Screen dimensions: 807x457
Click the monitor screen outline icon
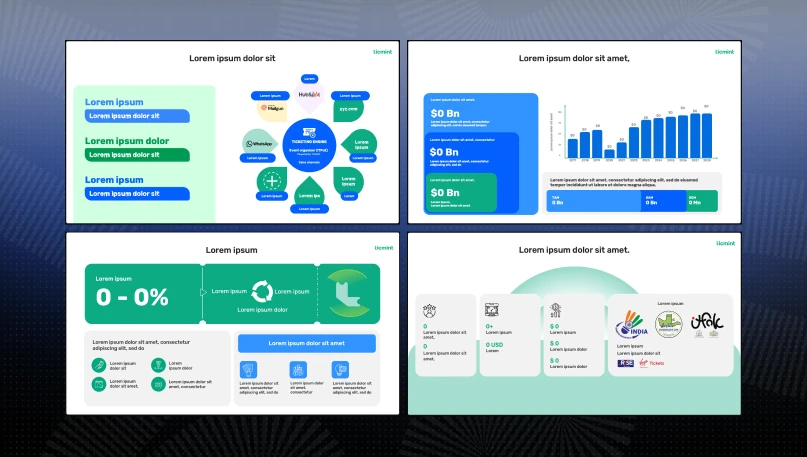click(x=492, y=310)
